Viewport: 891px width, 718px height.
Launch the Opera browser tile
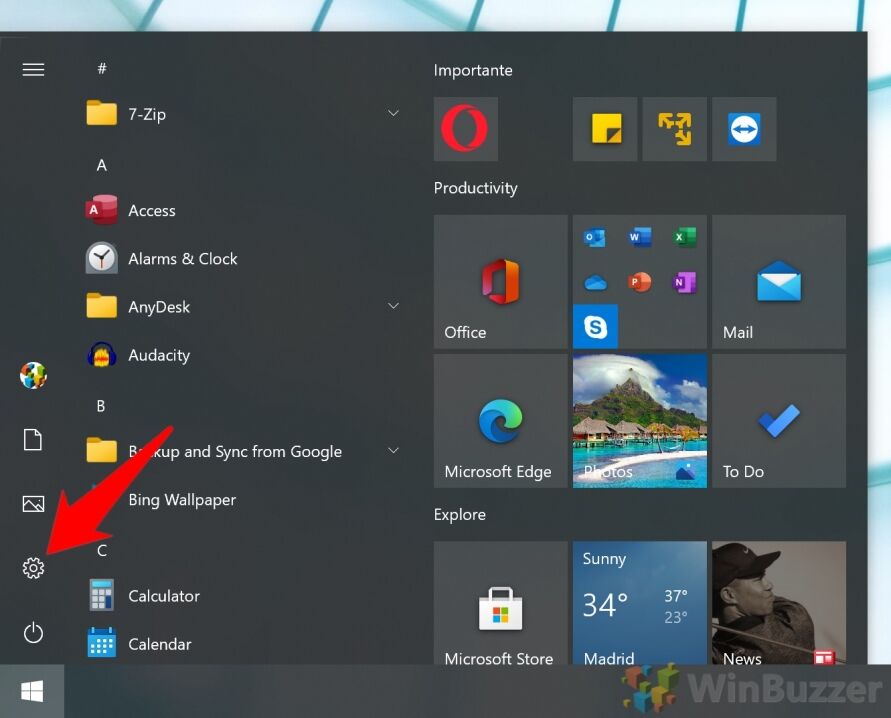tap(465, 129)
